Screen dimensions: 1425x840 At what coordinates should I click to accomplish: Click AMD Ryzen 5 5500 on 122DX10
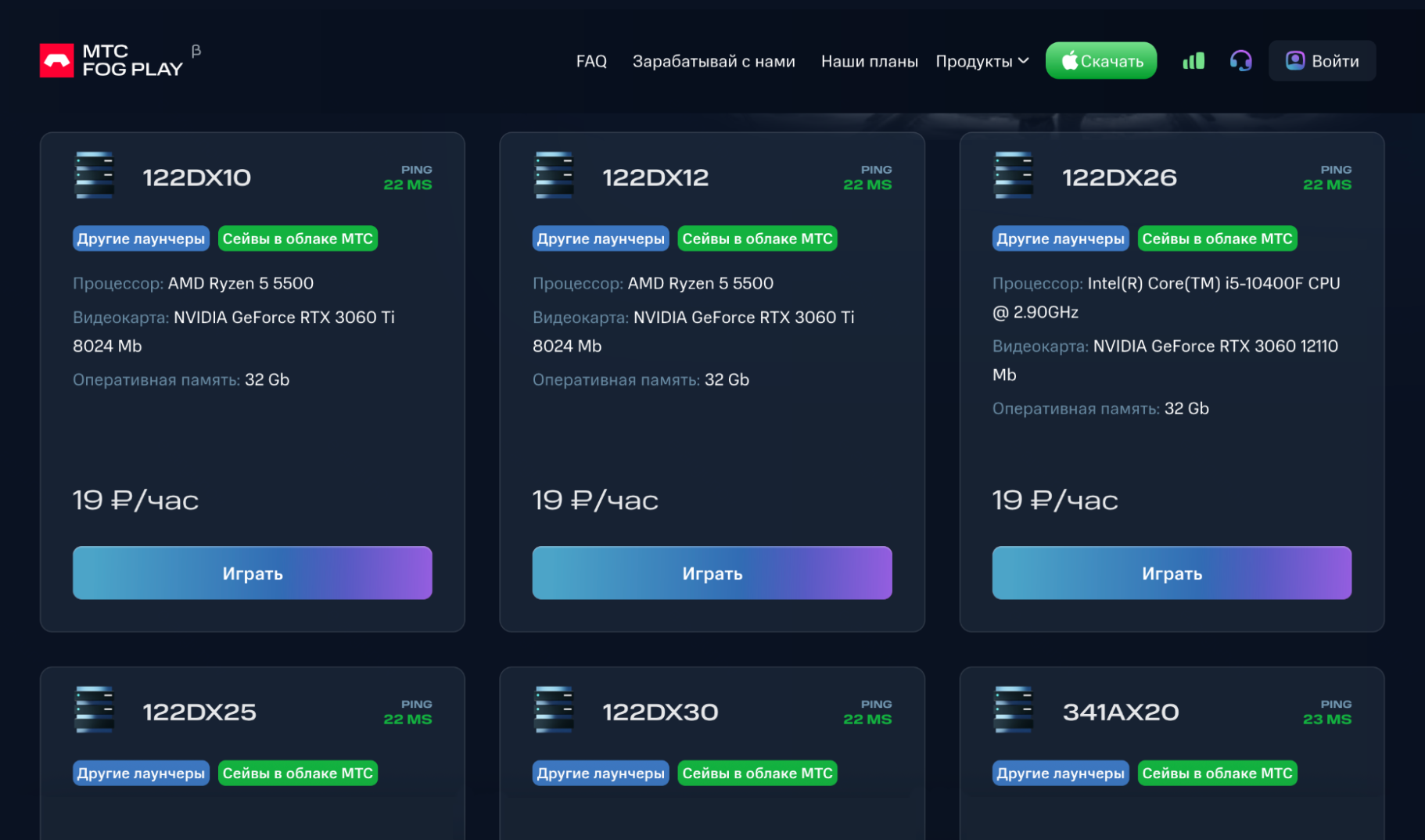[241, 283]
